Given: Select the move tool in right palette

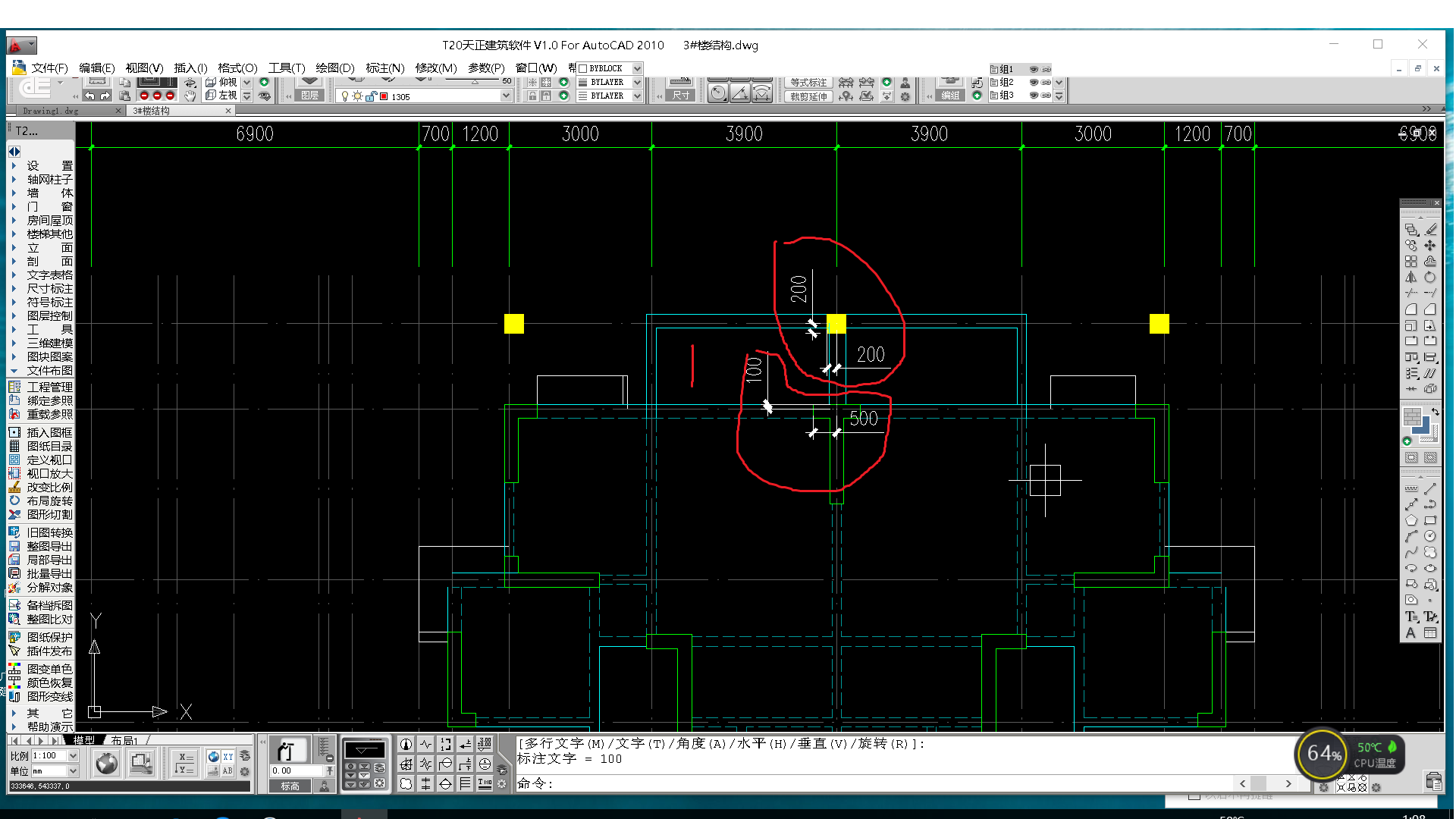Looking at the screenshot, I should pyautogui.click(x=1429, y=245).
